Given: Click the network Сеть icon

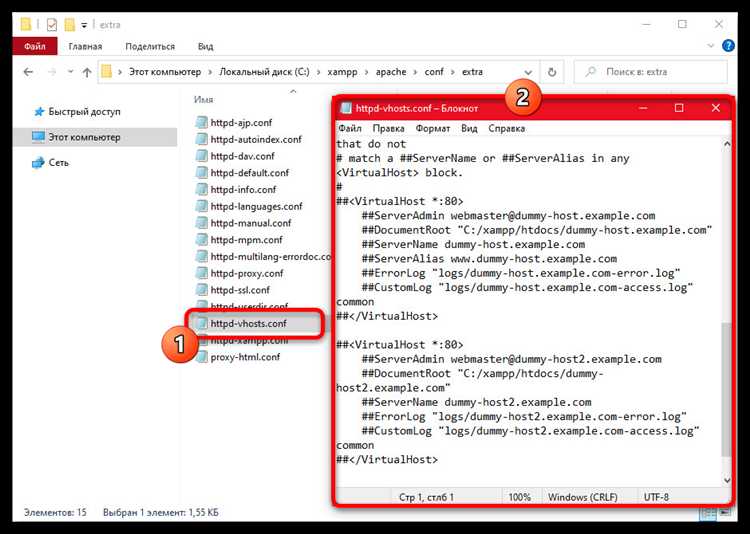Looking at the screenshot, I should coord(38,163).
